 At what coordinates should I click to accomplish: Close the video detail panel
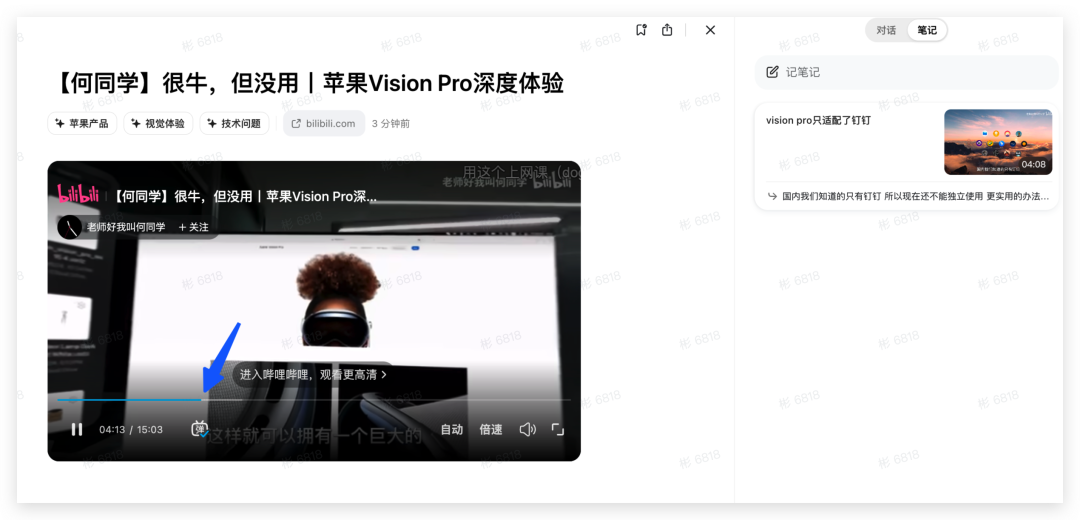[710, 30]
